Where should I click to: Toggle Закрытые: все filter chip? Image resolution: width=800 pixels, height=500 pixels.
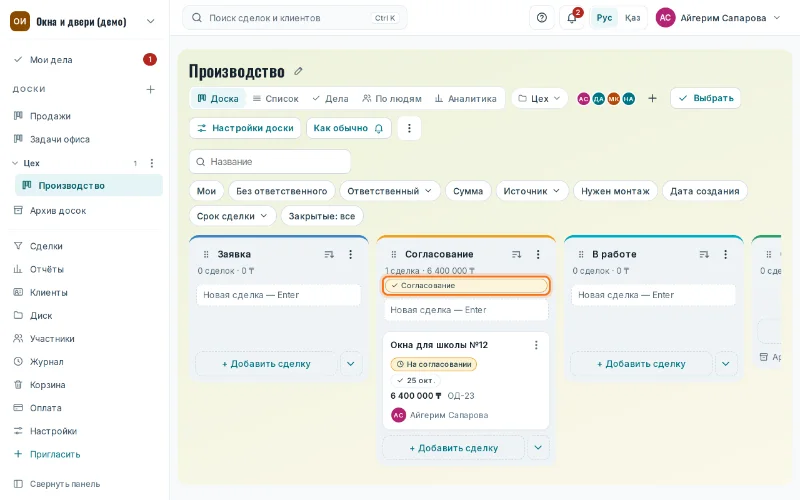pos(322,216)
